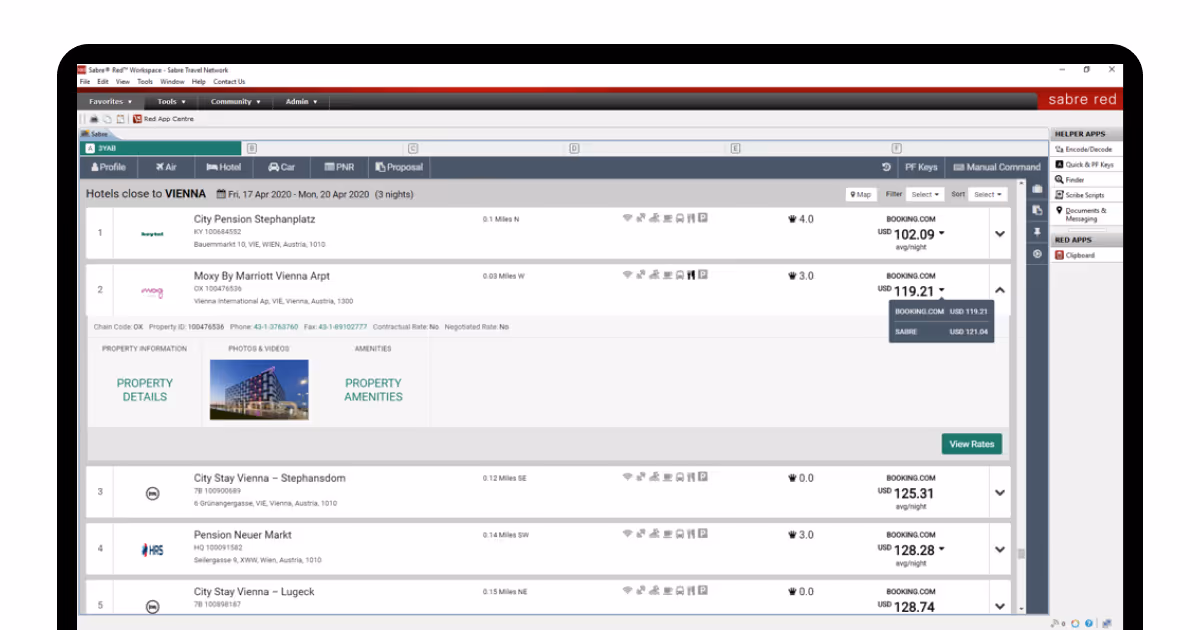The width and height of the screenshot is (1200, 630).
Task: Select BOOKING.COM USD 119.21 rate option
Action: [941, 311]
